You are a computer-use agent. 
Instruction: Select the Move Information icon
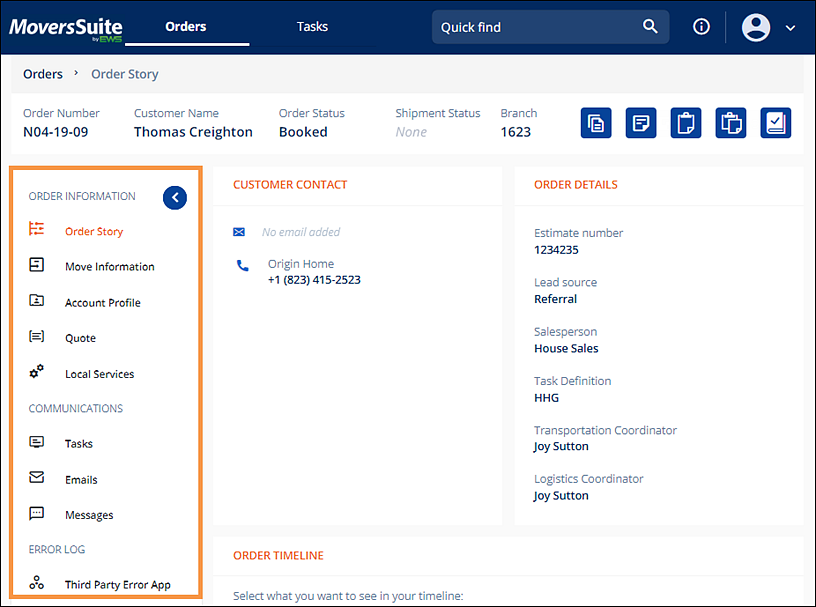click(x=36, y=265)
